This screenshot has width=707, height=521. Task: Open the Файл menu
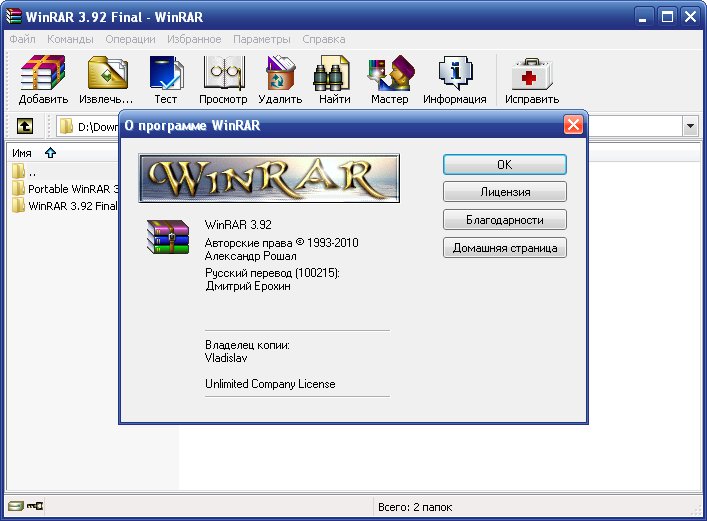22,39
